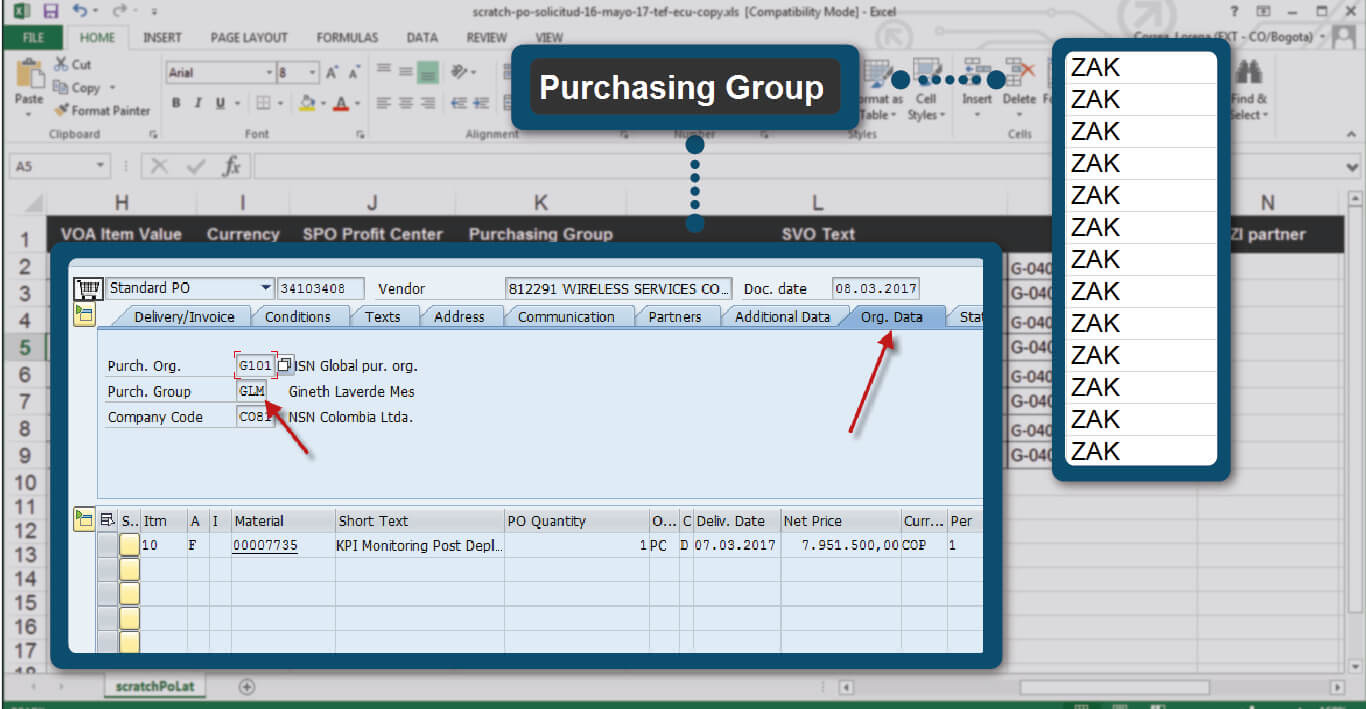Click the Save icon in quick access toolbar
The image size is (1366, 709).
50,12
